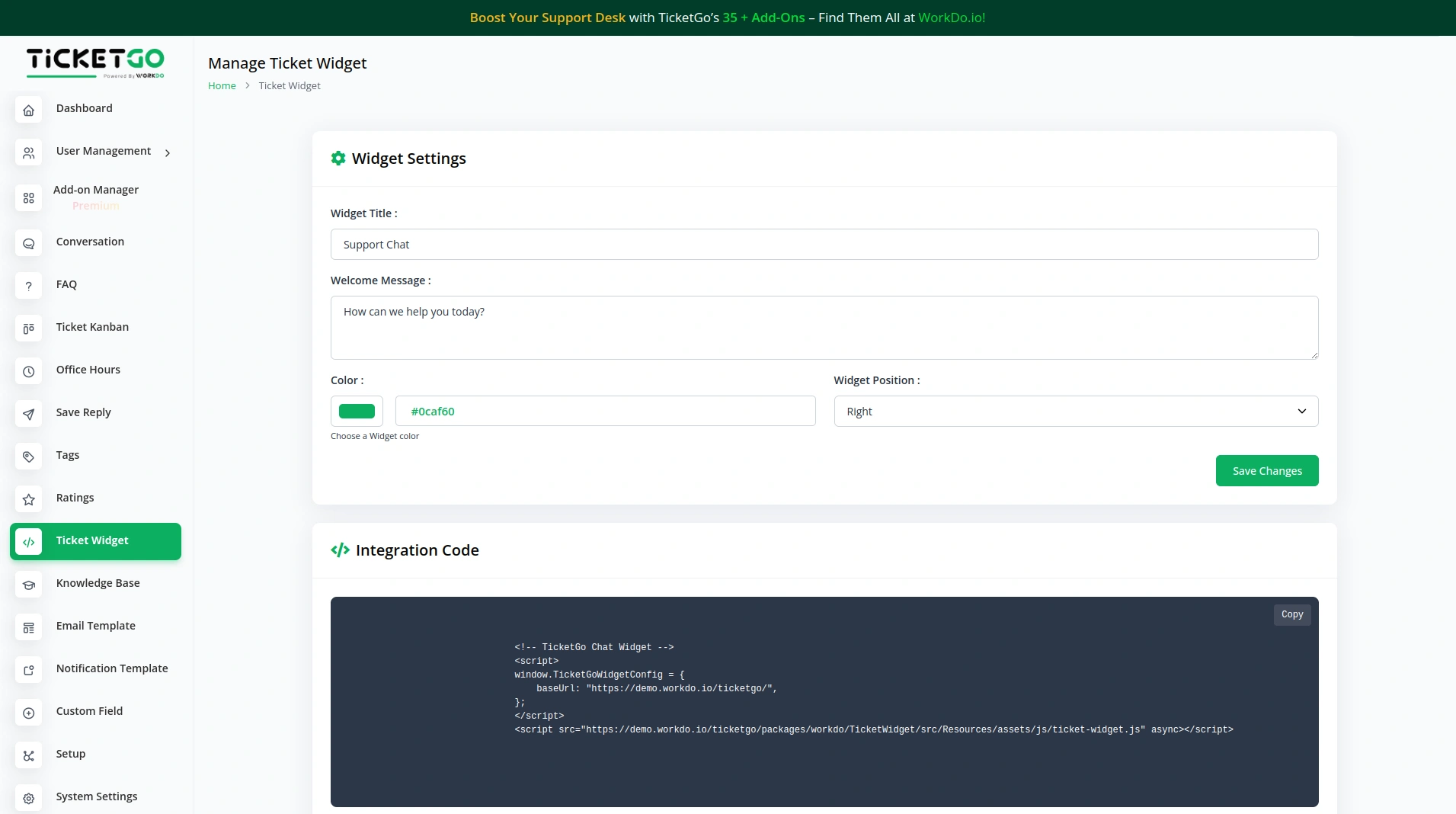Click the Widget Title input field
The width and height of the screenshot is (1456, 814).
(x=824, y=245)
